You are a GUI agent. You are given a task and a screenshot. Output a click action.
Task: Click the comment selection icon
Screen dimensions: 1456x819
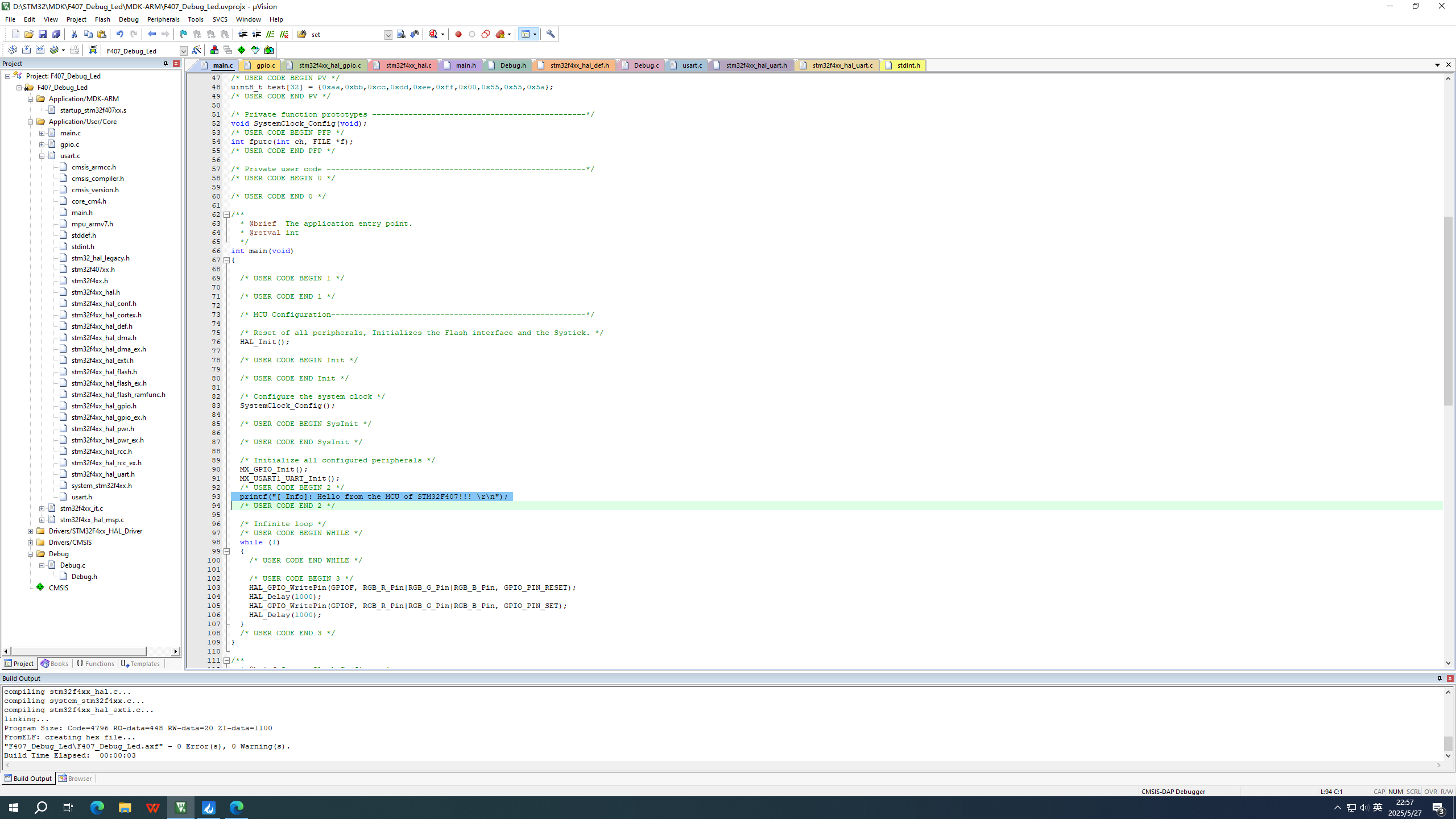270,34
